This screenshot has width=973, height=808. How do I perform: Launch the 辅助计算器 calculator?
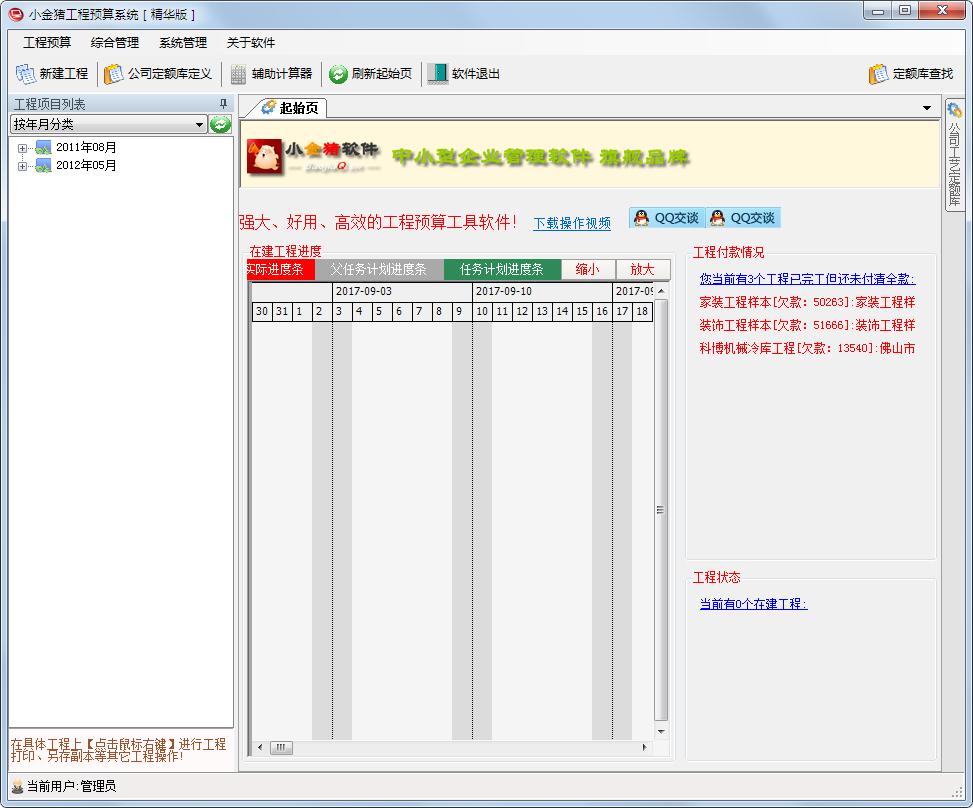(x=272, y=74)
